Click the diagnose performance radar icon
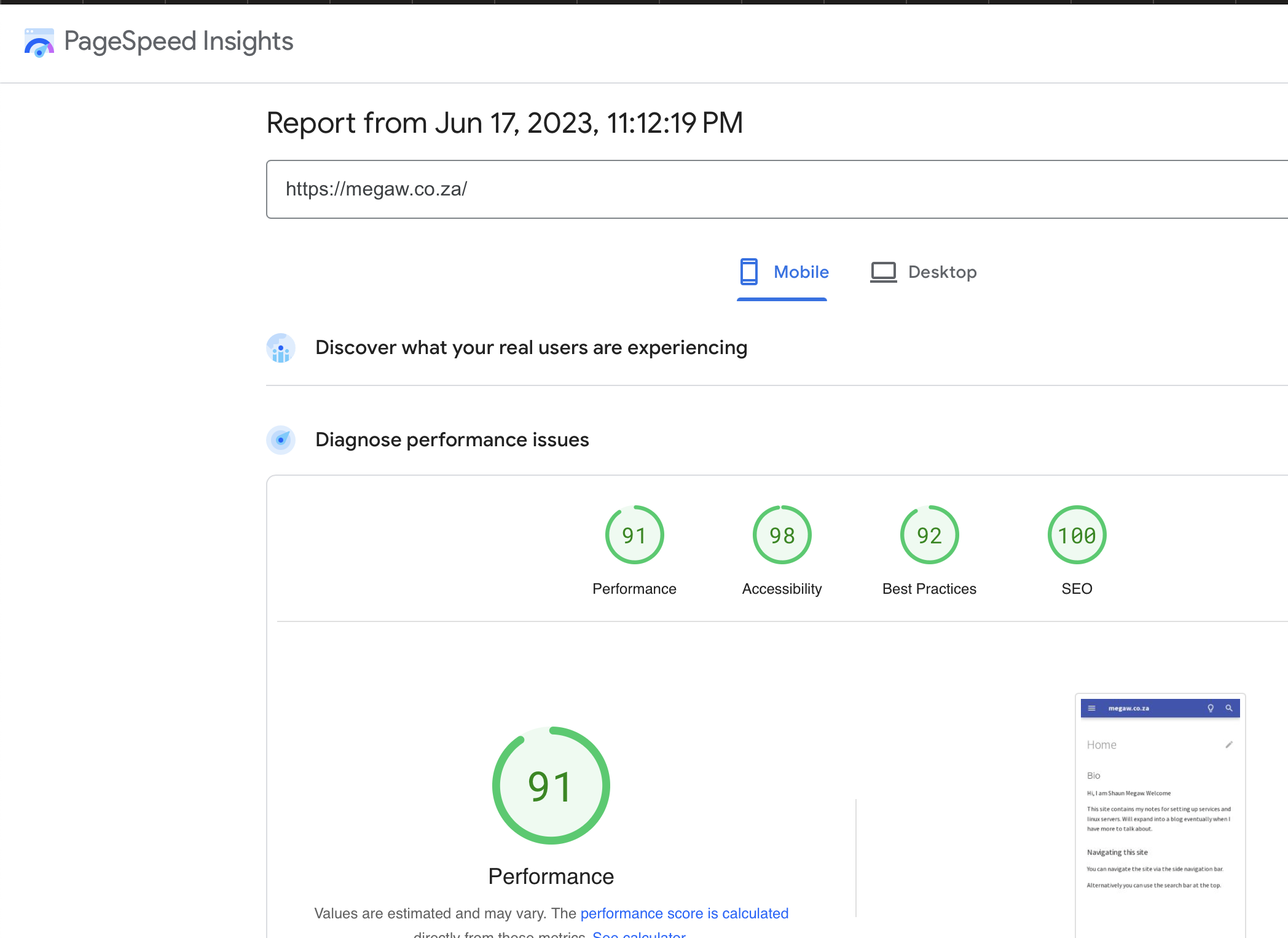 tap(281, 440)
